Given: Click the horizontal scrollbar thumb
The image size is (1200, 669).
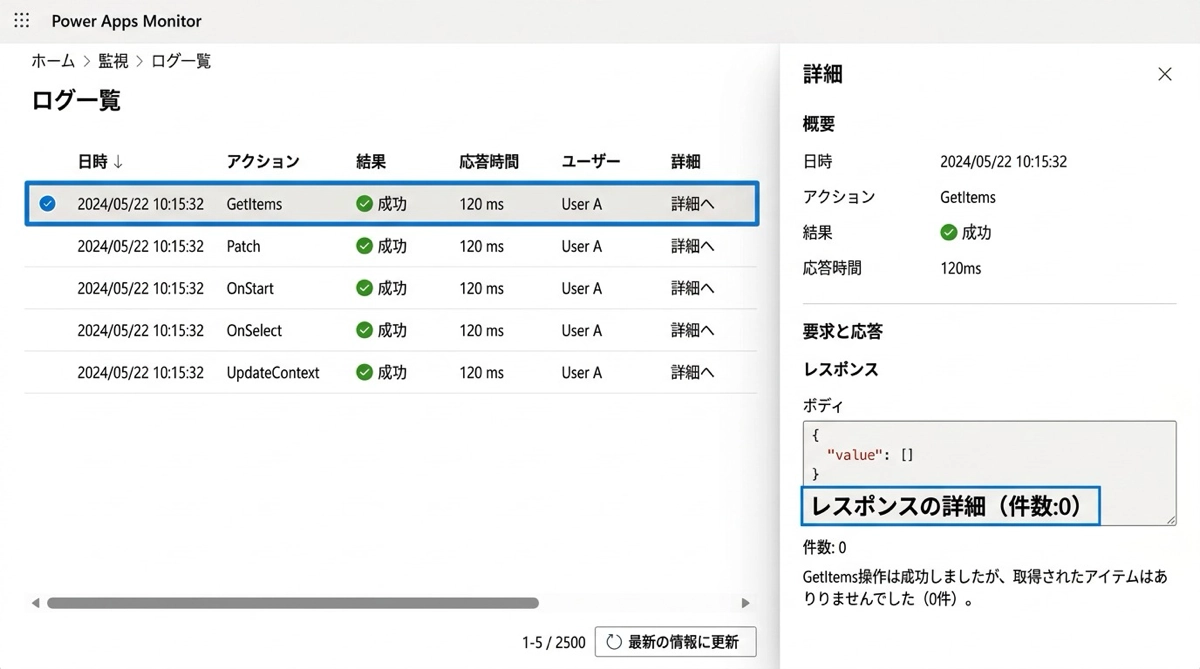Looking at the screenshot, I should [x=292, y=603].
